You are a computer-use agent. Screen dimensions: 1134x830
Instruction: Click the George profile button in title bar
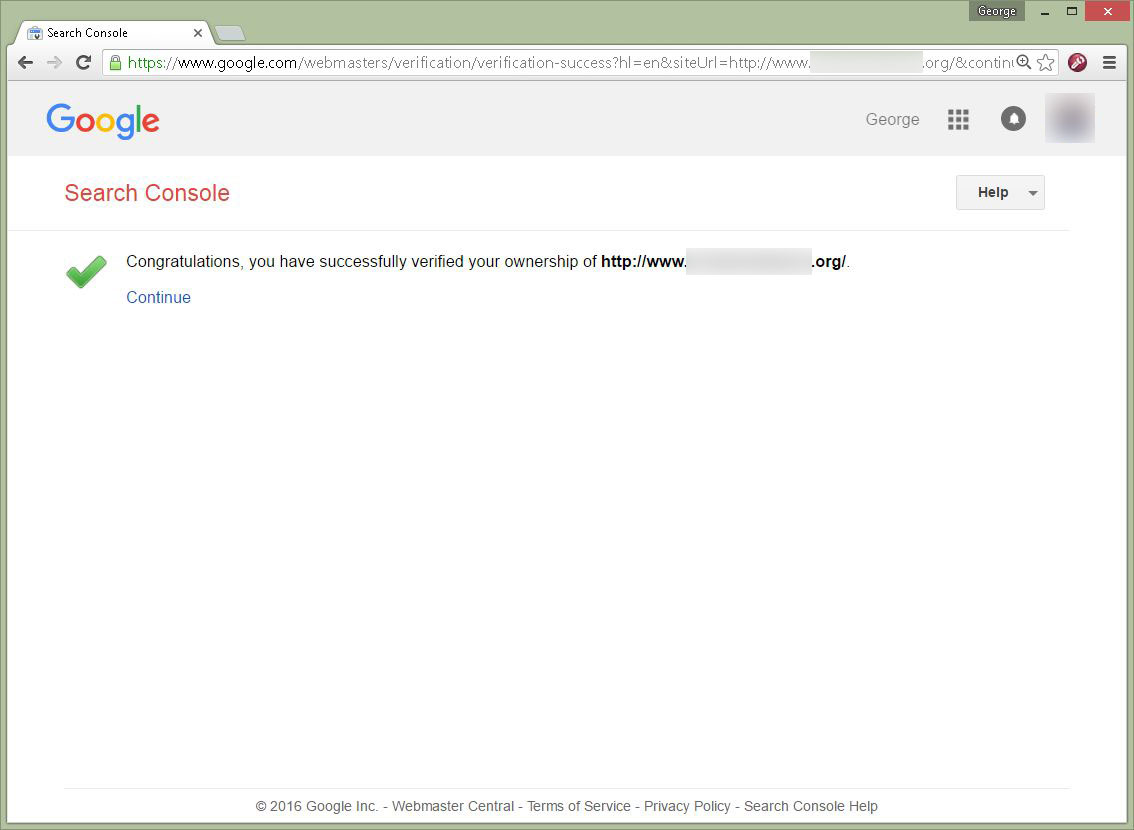tap(997, 11)
